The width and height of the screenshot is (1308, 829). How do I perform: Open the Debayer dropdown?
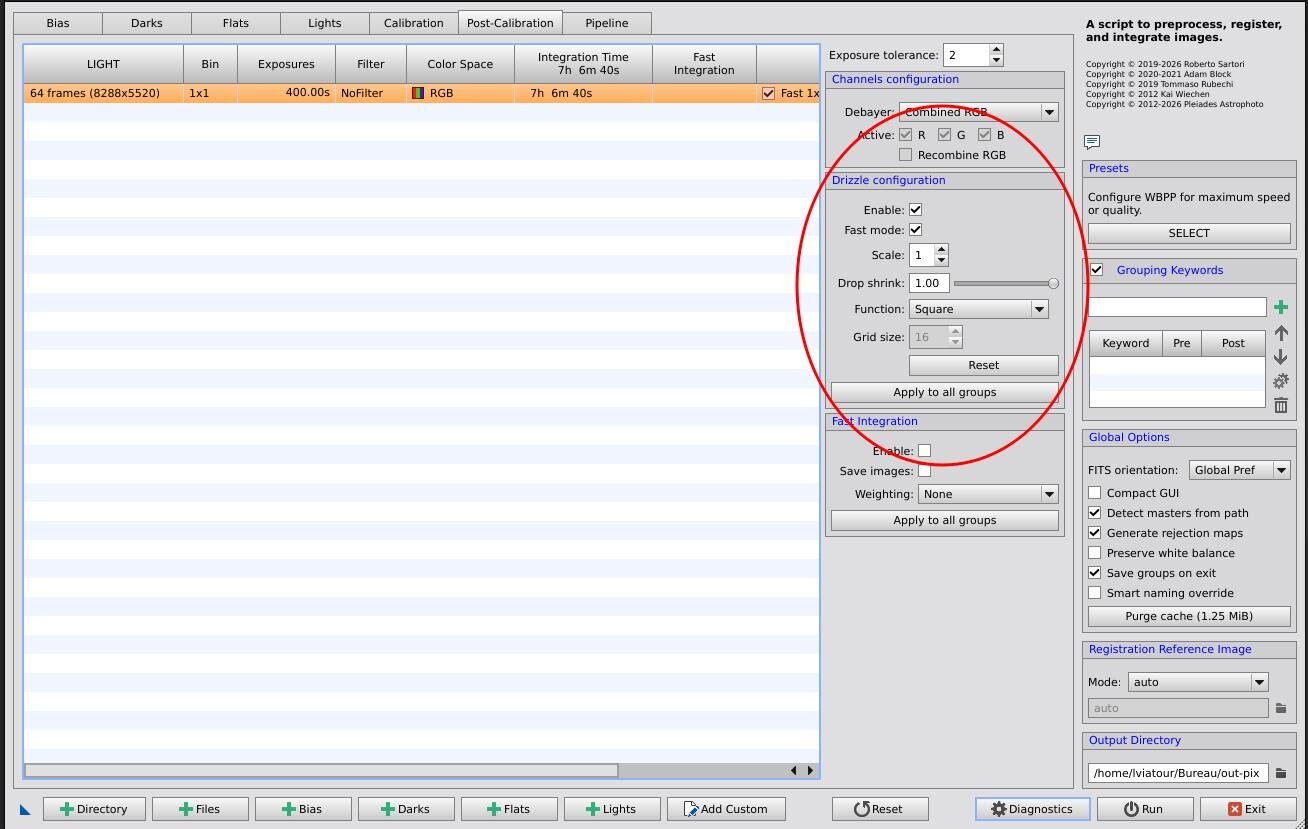click(x=978, y=112)
